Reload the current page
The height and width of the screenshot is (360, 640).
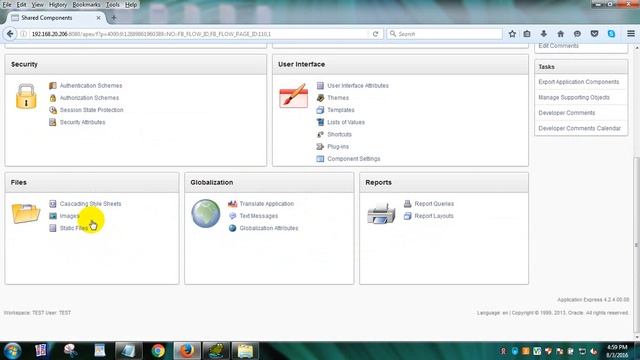click(376, 34)
